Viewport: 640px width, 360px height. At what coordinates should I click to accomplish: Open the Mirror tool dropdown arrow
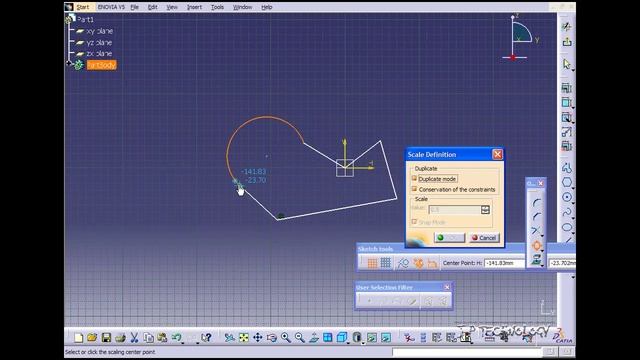tap(542, 251)
